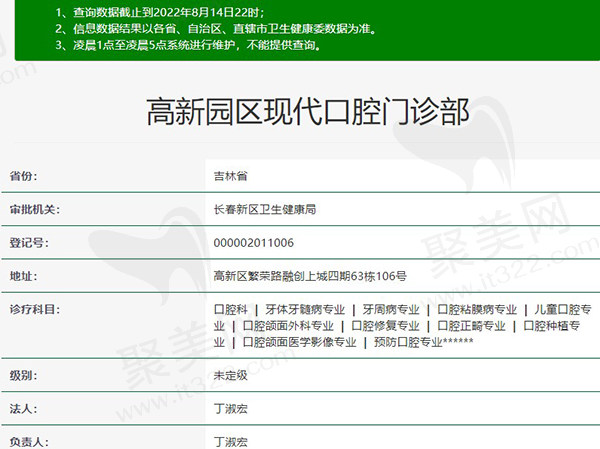600x449 pixels.
Task: Click the address 高新区繁荣路融创上城四期63栋106号
Action: coord(310,276)
